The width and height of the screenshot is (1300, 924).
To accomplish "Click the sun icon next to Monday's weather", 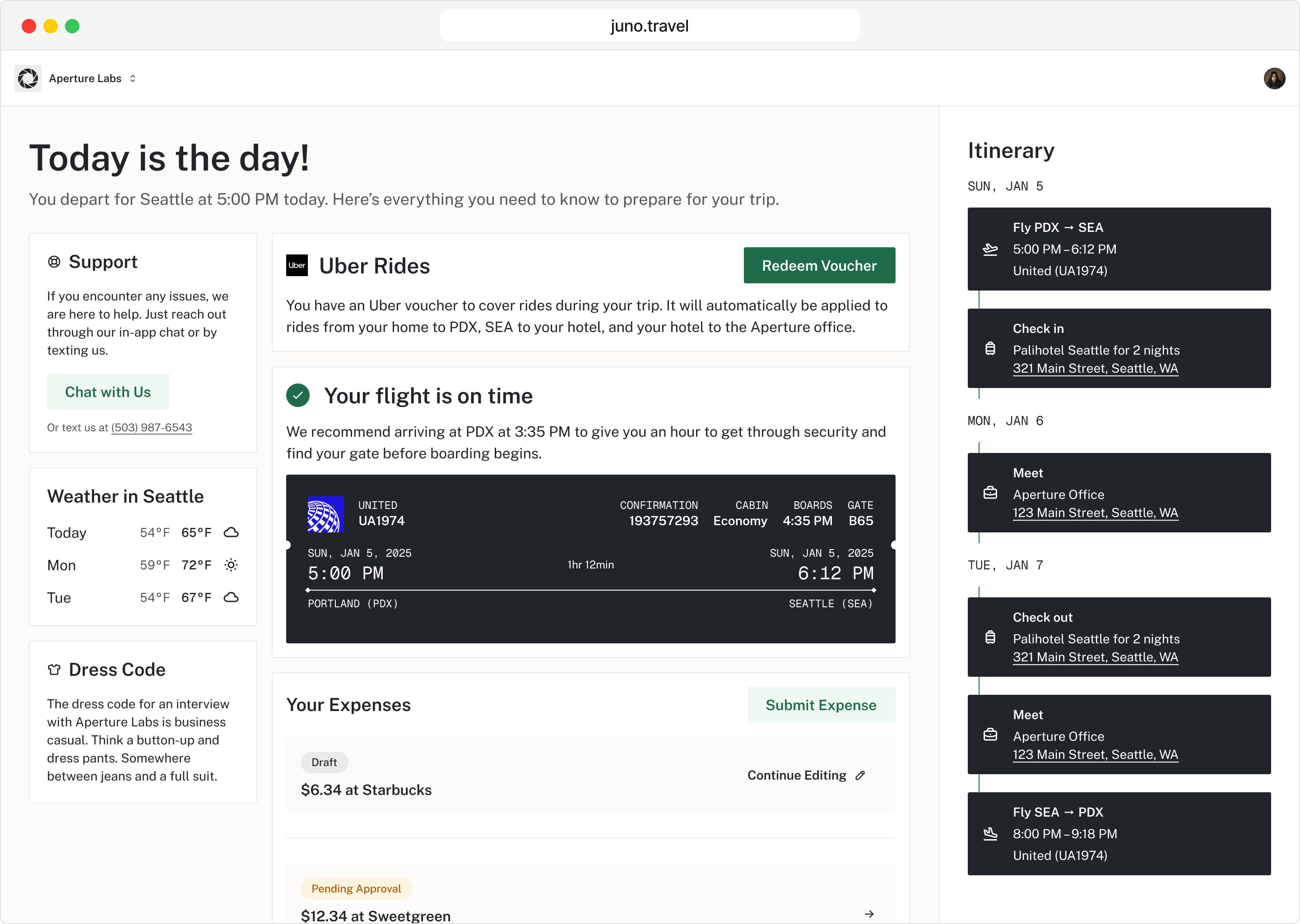I will tap(231, 565).
